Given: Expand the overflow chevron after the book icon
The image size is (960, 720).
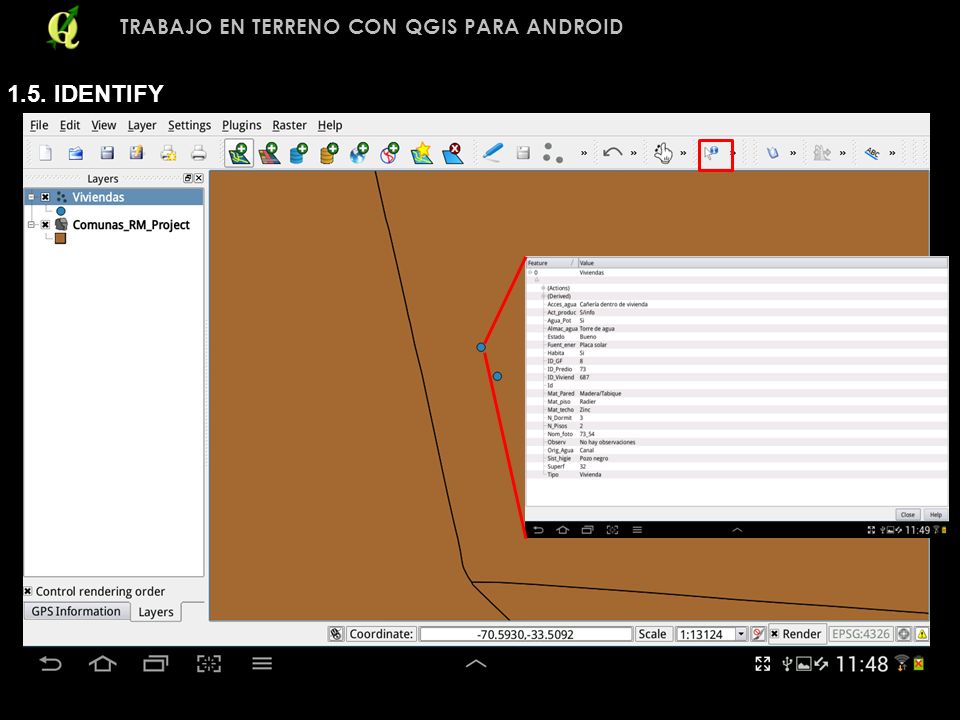Looking at the screenshot, I should 793,153.
